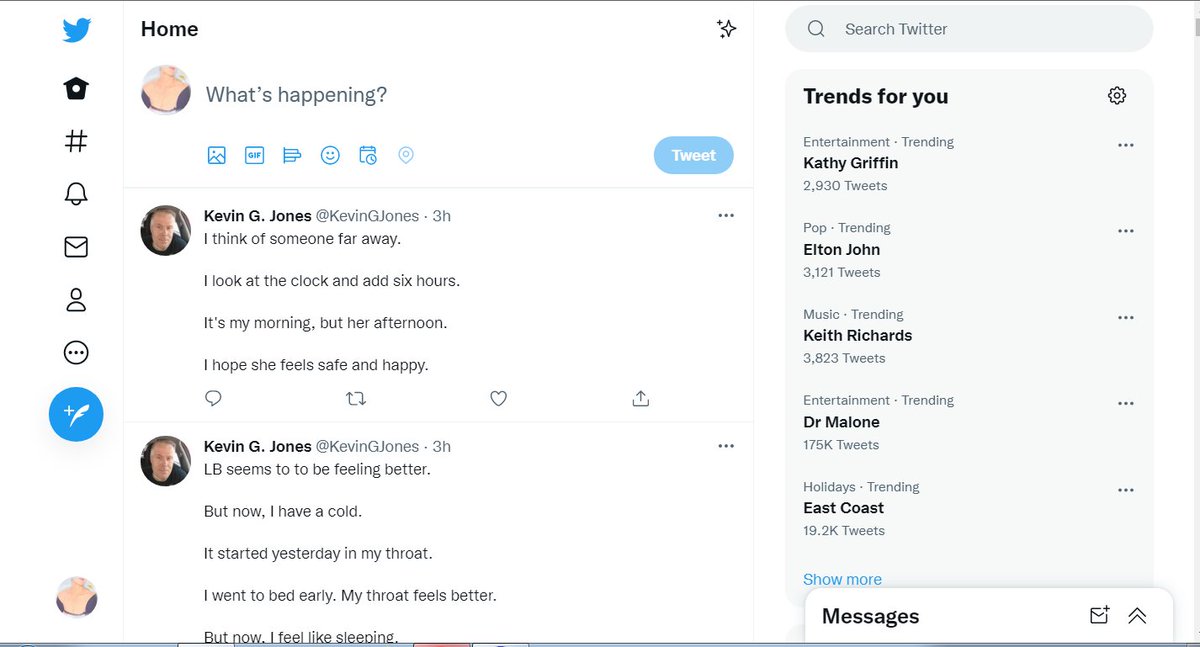The width and height of the screenshot is (1200, 647).
Task: Click the schedule tweet calendar icon
Action: pyautogui.click(x=368, y=155)
